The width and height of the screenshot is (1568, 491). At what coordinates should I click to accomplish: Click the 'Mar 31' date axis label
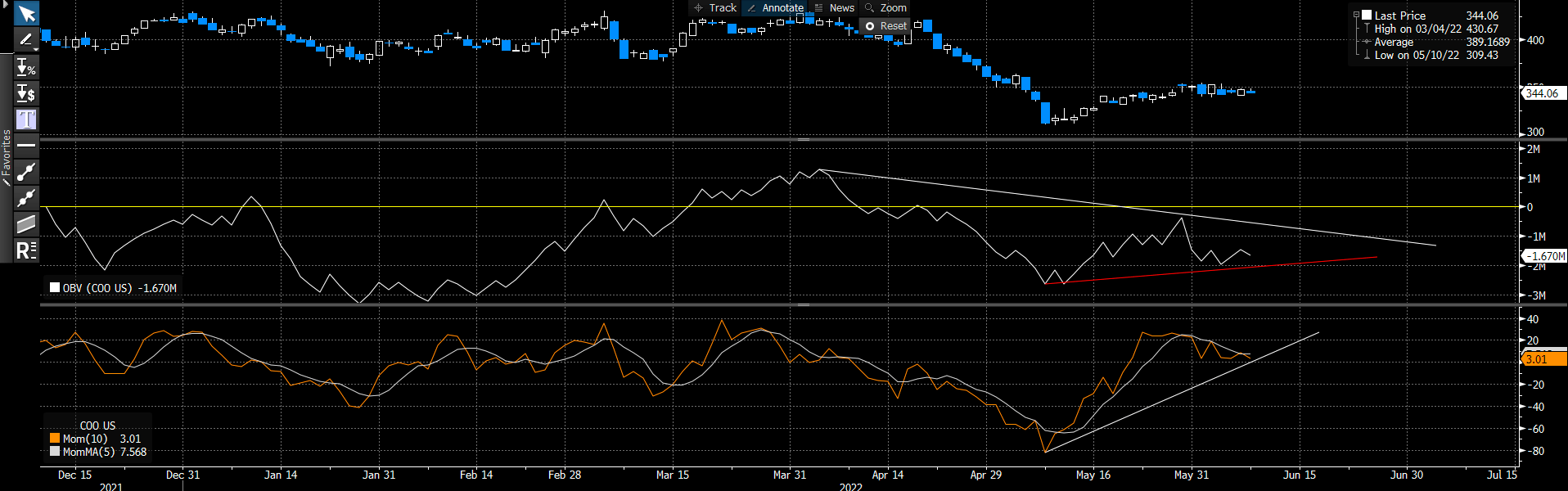pos(790,475)
